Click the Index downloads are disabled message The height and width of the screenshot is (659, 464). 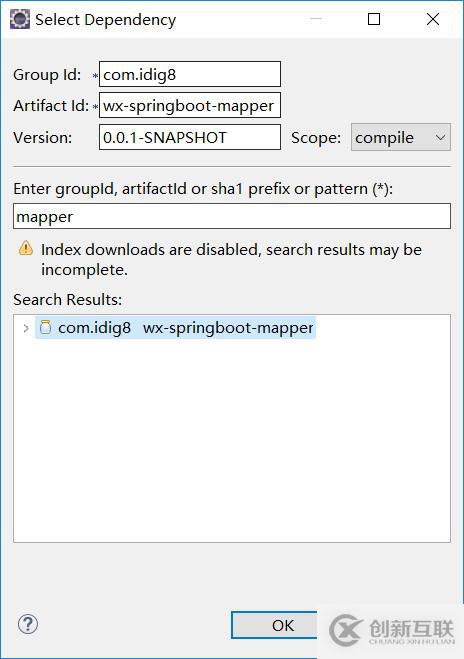point(231,259)
